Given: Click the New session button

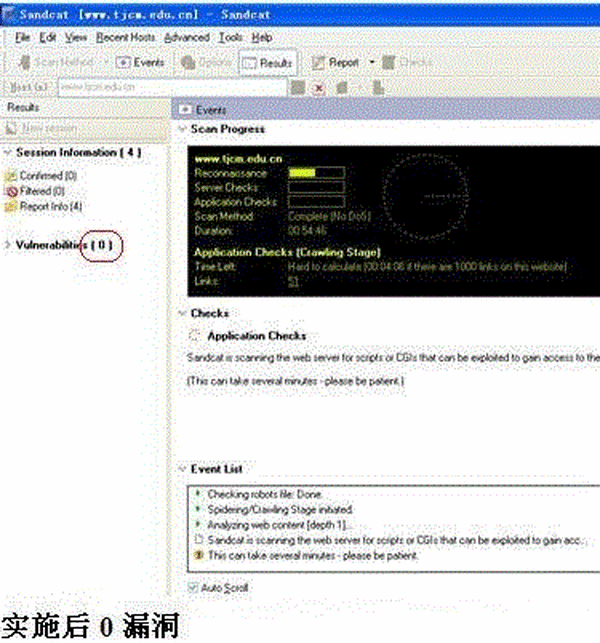Looking at the screenshot, I should tap(41, 128).
